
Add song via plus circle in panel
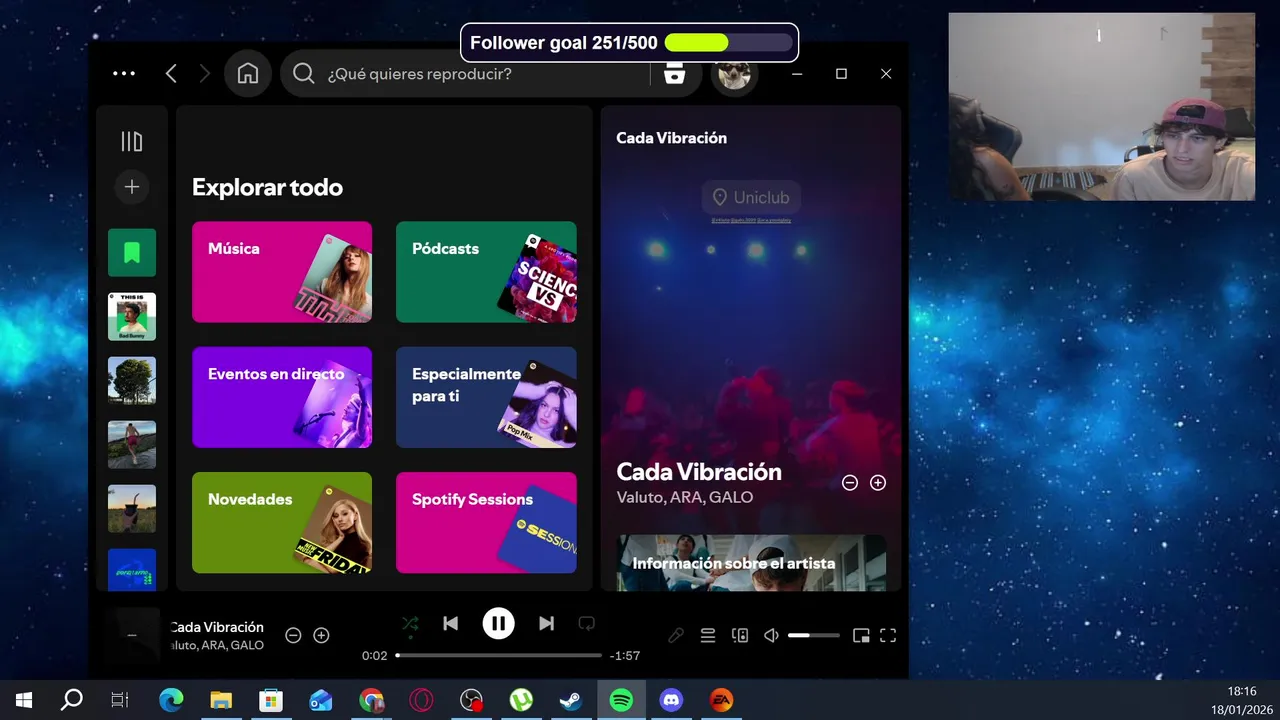click(878, 483)
